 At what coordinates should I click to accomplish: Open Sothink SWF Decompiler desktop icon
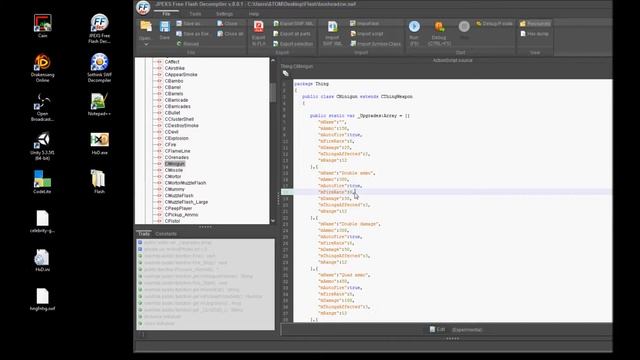click(99, 68)
